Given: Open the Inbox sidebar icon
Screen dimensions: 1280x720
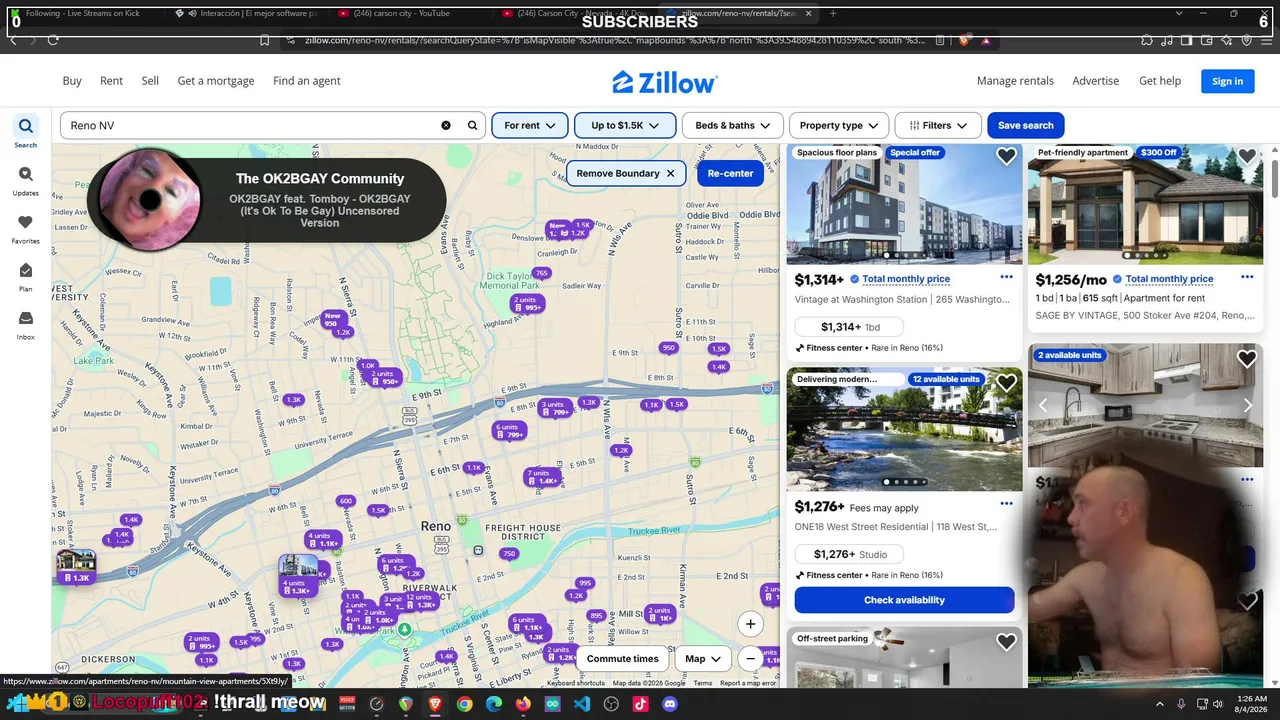Looking at the screenshot, I should (x=26, y=324).
